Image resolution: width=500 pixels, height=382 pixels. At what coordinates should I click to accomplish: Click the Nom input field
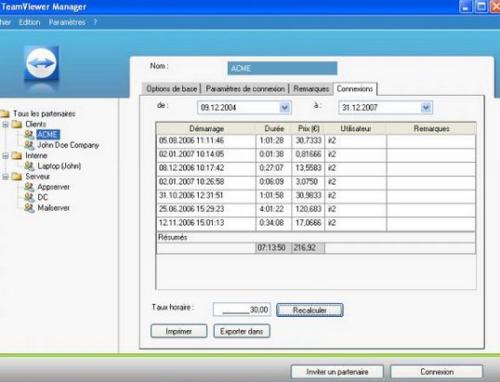point(282,68)
